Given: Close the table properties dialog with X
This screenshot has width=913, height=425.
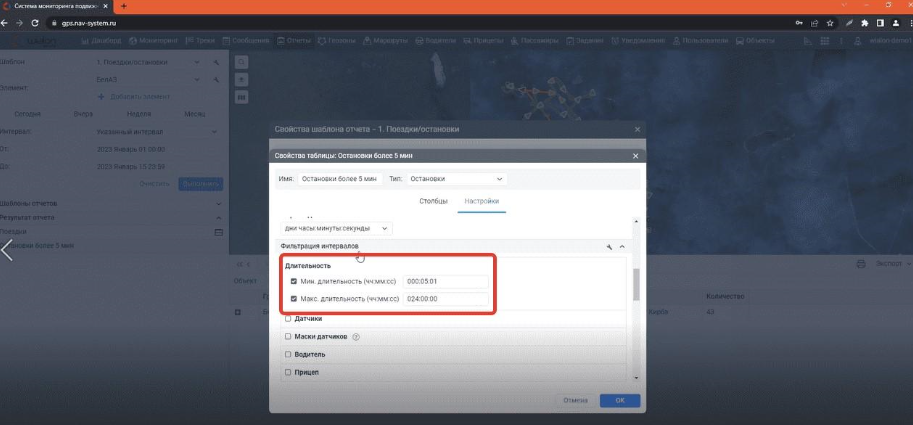Looking at the screenshot, I should [635, 156].
